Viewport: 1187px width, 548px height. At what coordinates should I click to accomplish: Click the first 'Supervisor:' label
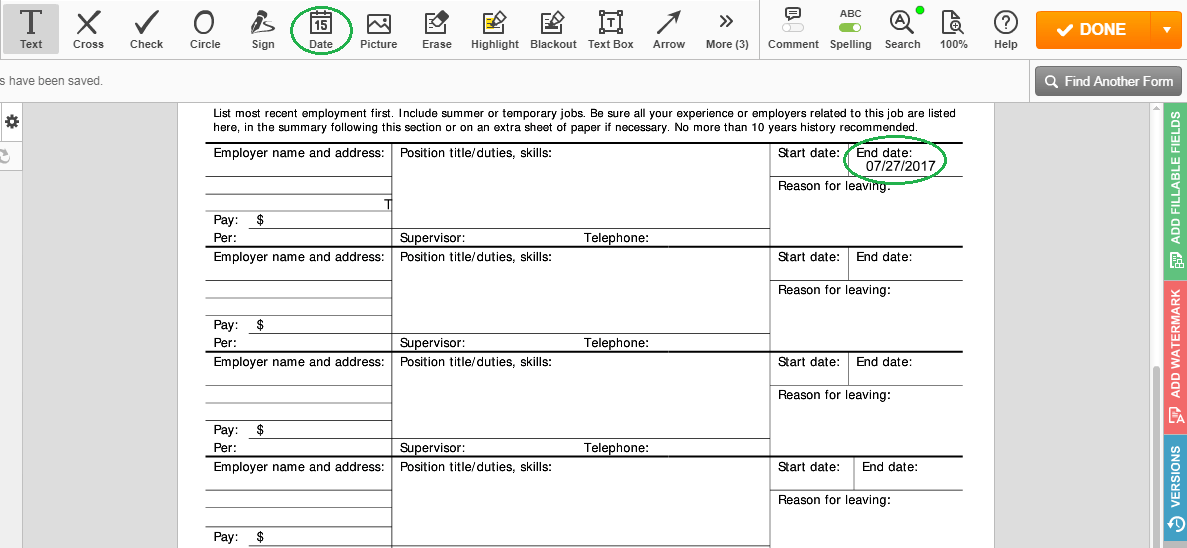tap(432, 238)
